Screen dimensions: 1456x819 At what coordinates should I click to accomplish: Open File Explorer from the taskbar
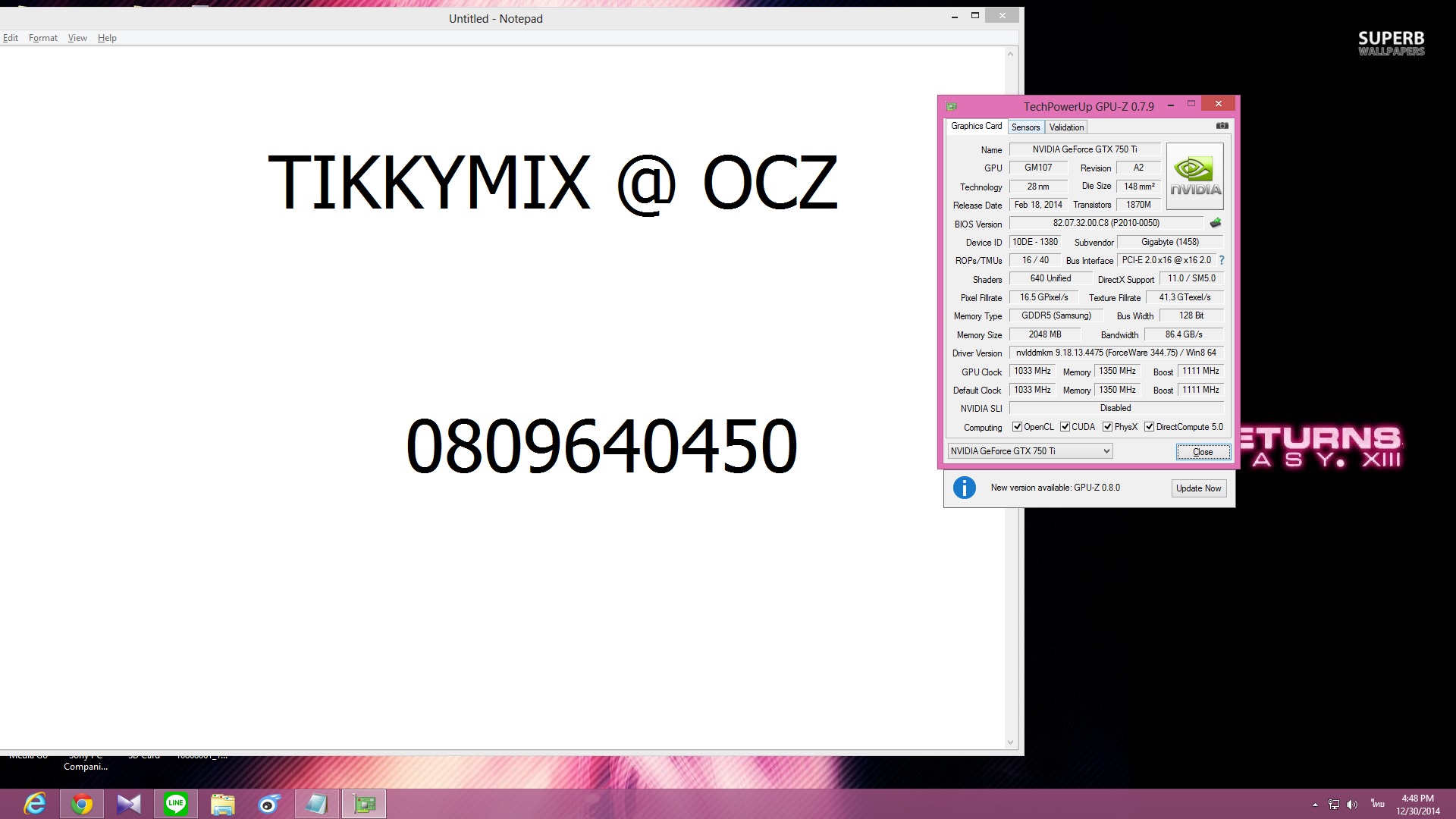coord(223,804)
